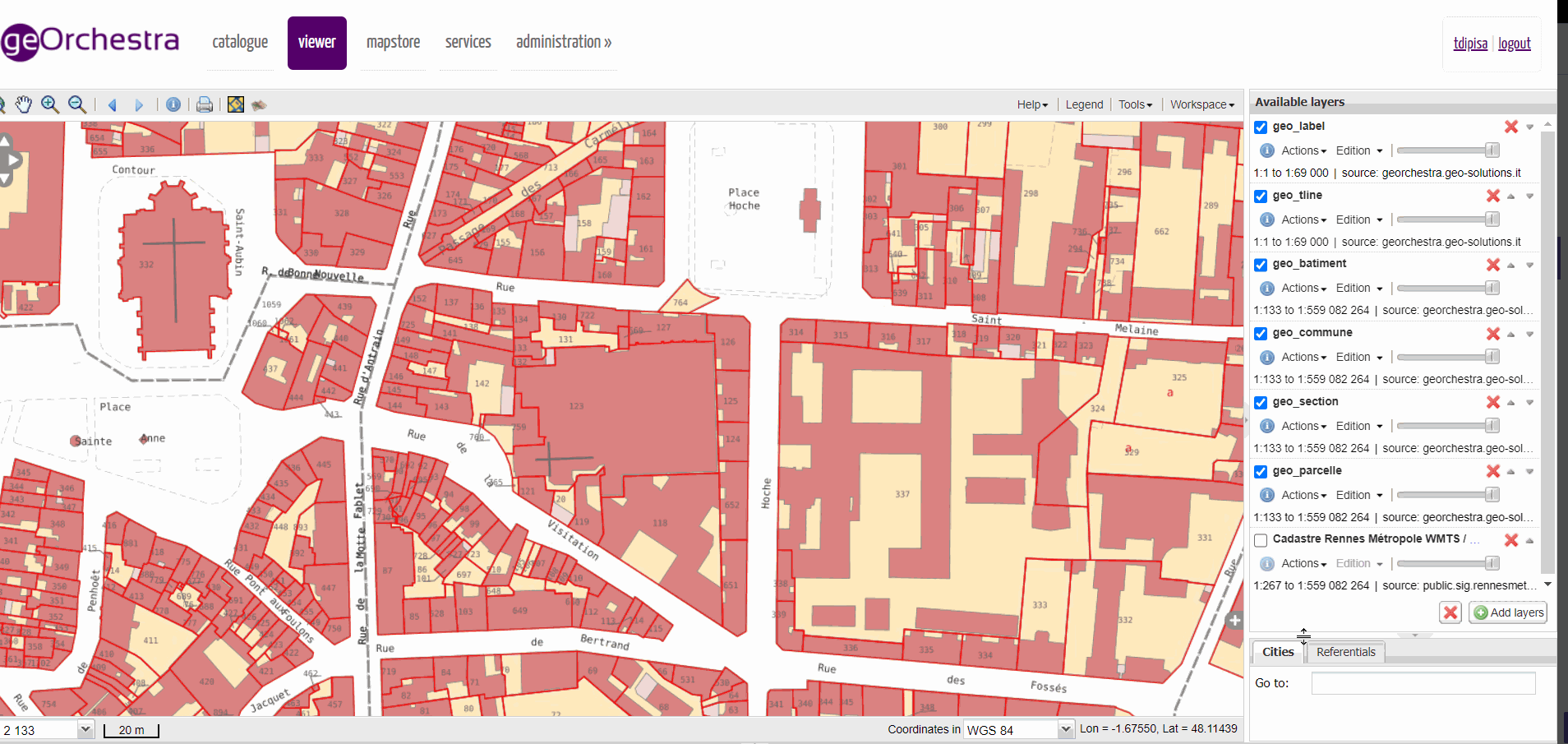
Task: Remove the geo_label layer
Action: (1511, 127)
